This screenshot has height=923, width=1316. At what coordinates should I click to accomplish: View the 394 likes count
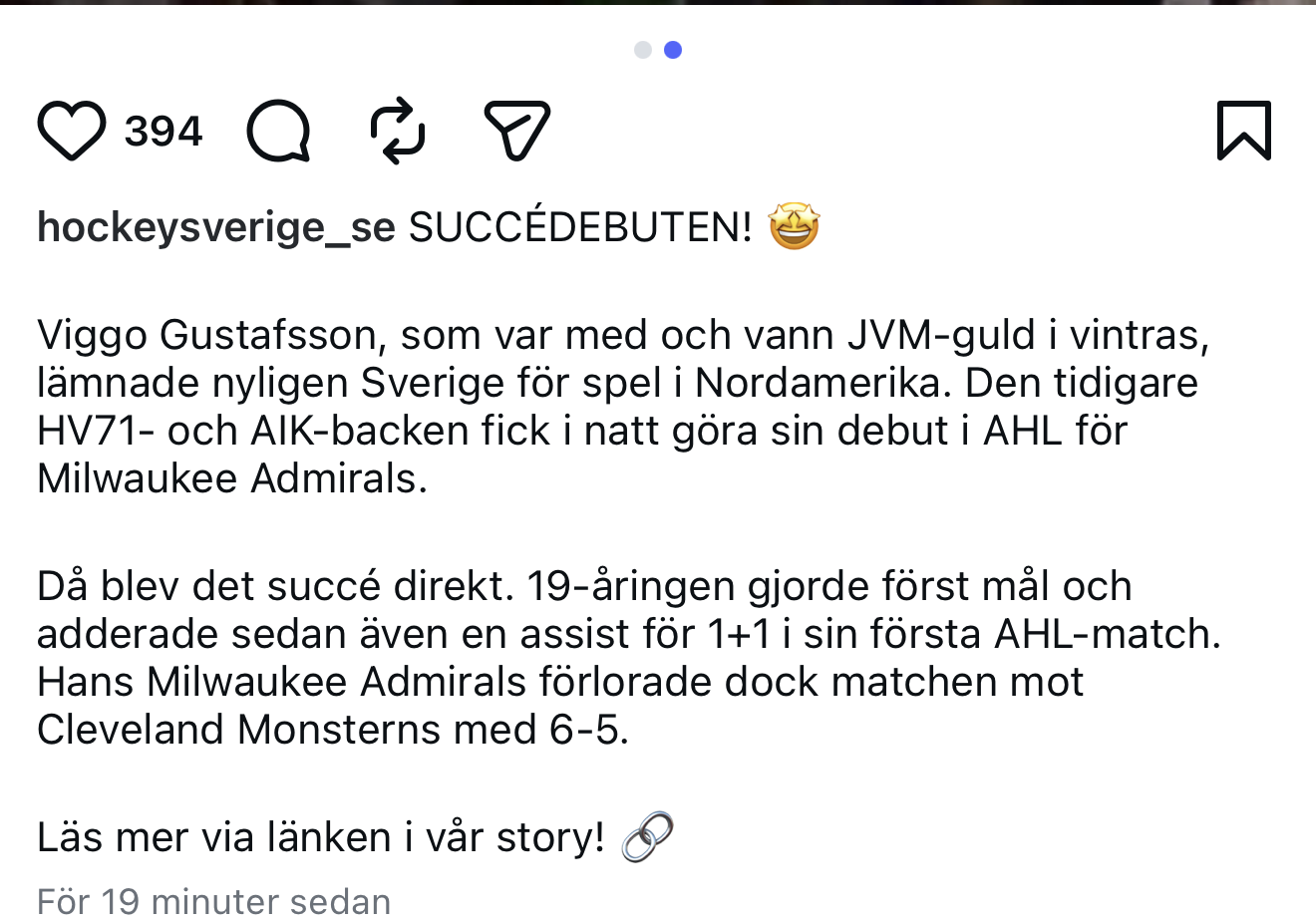click(164, 132)
